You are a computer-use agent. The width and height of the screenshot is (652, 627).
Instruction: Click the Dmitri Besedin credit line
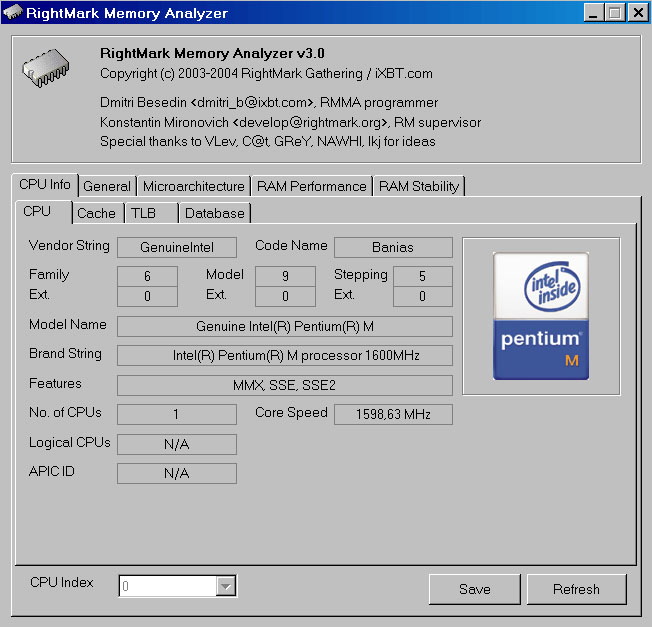[x=269, y=102]
